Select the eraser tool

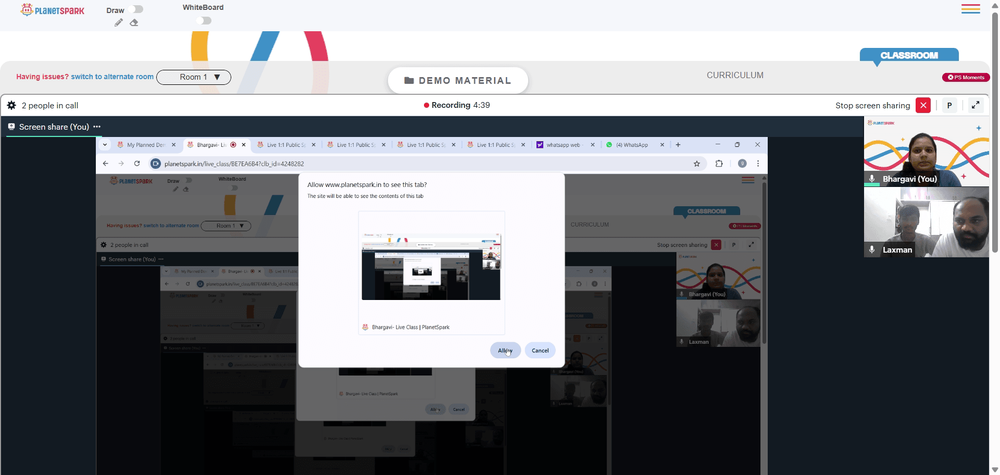(134, 22)
